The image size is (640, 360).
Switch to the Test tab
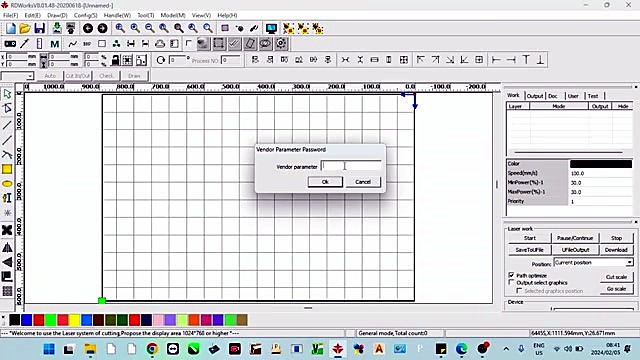[593, 96]
